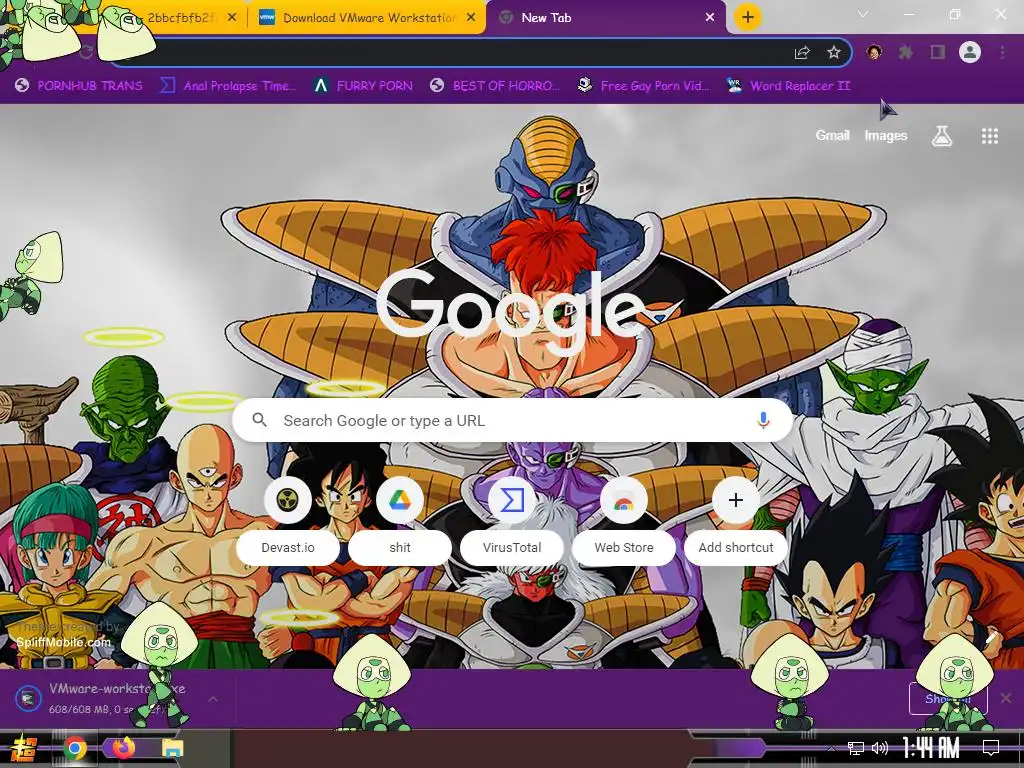This screenshot has height=768, width=1024.
Task: Open the Search Labs flask icon
Action: (942, 136)
